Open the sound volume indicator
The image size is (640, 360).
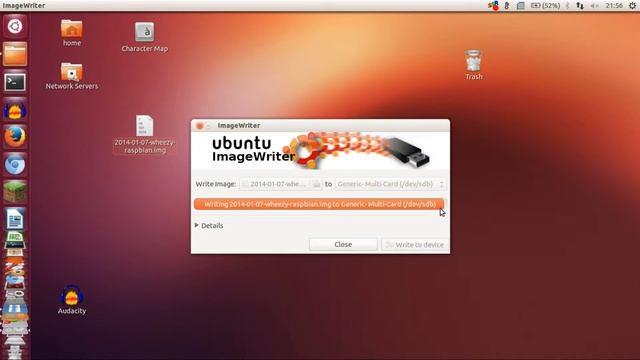tap(594, 6)
